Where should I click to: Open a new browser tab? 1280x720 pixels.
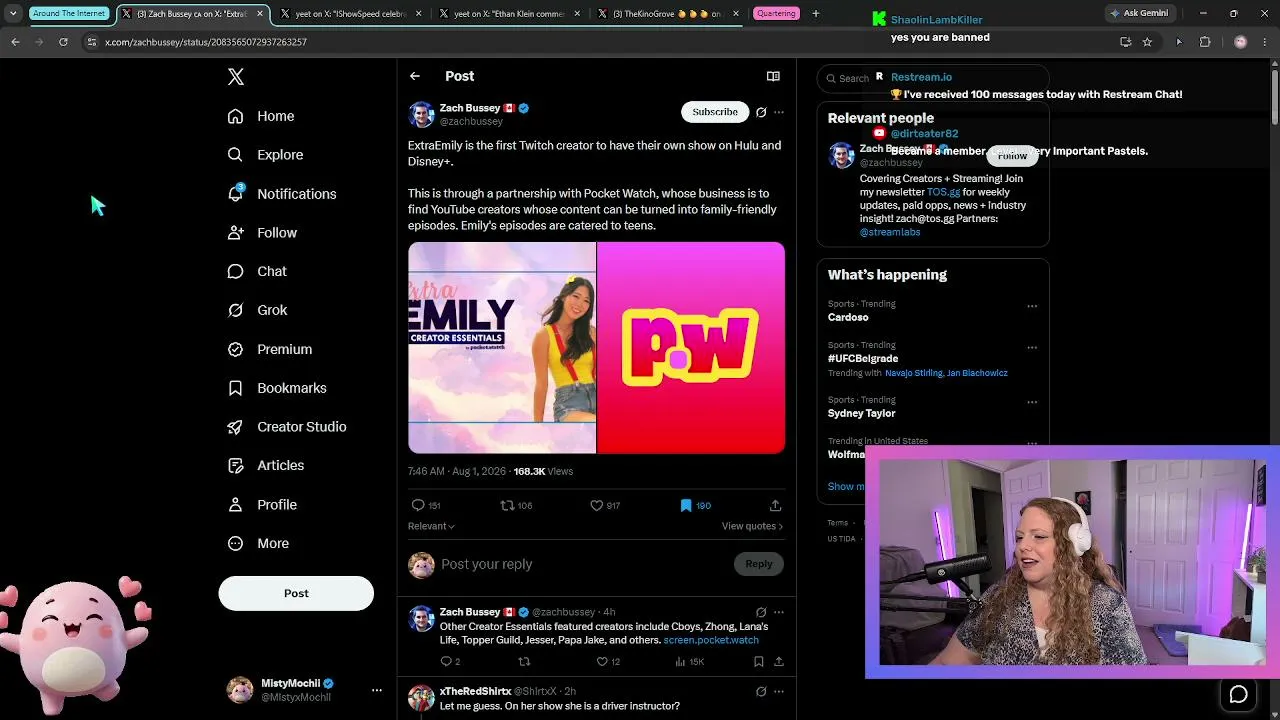coord(815,14)
